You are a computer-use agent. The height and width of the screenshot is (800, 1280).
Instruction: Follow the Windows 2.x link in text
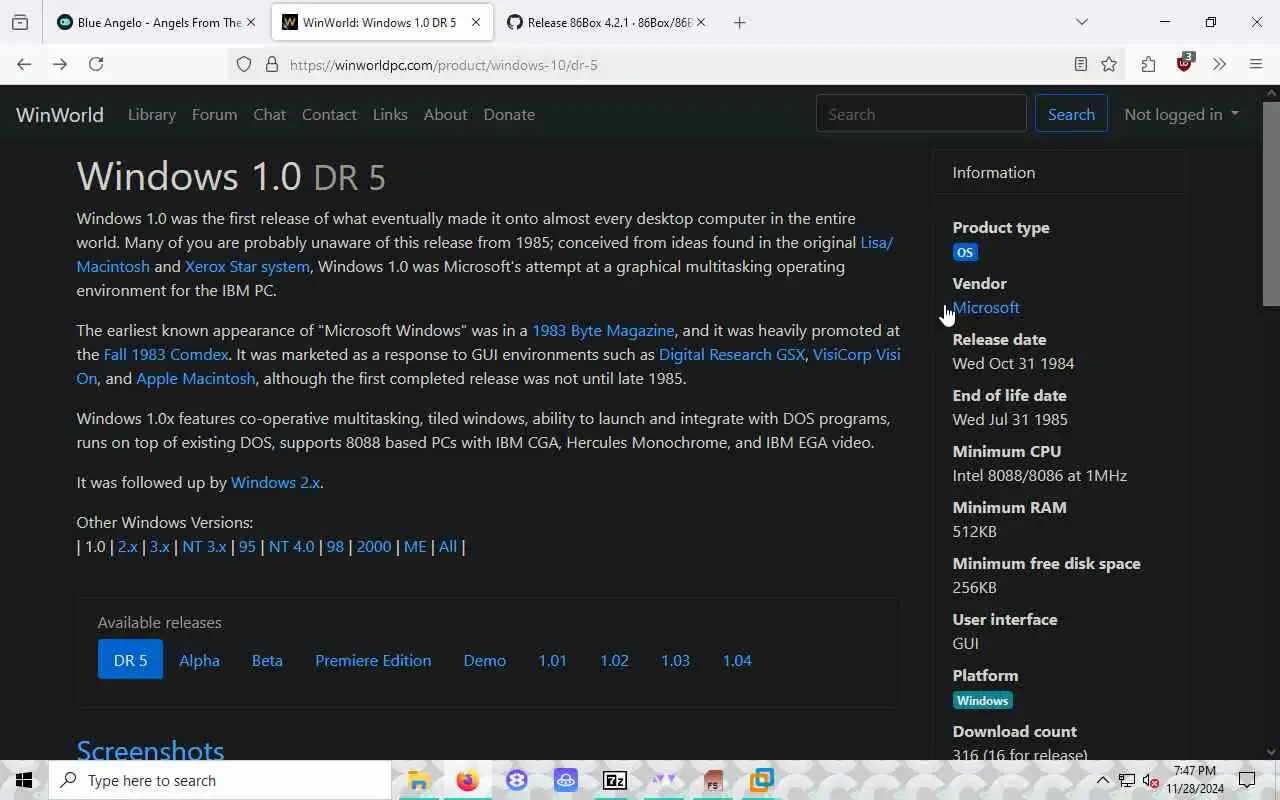point(275,482)
